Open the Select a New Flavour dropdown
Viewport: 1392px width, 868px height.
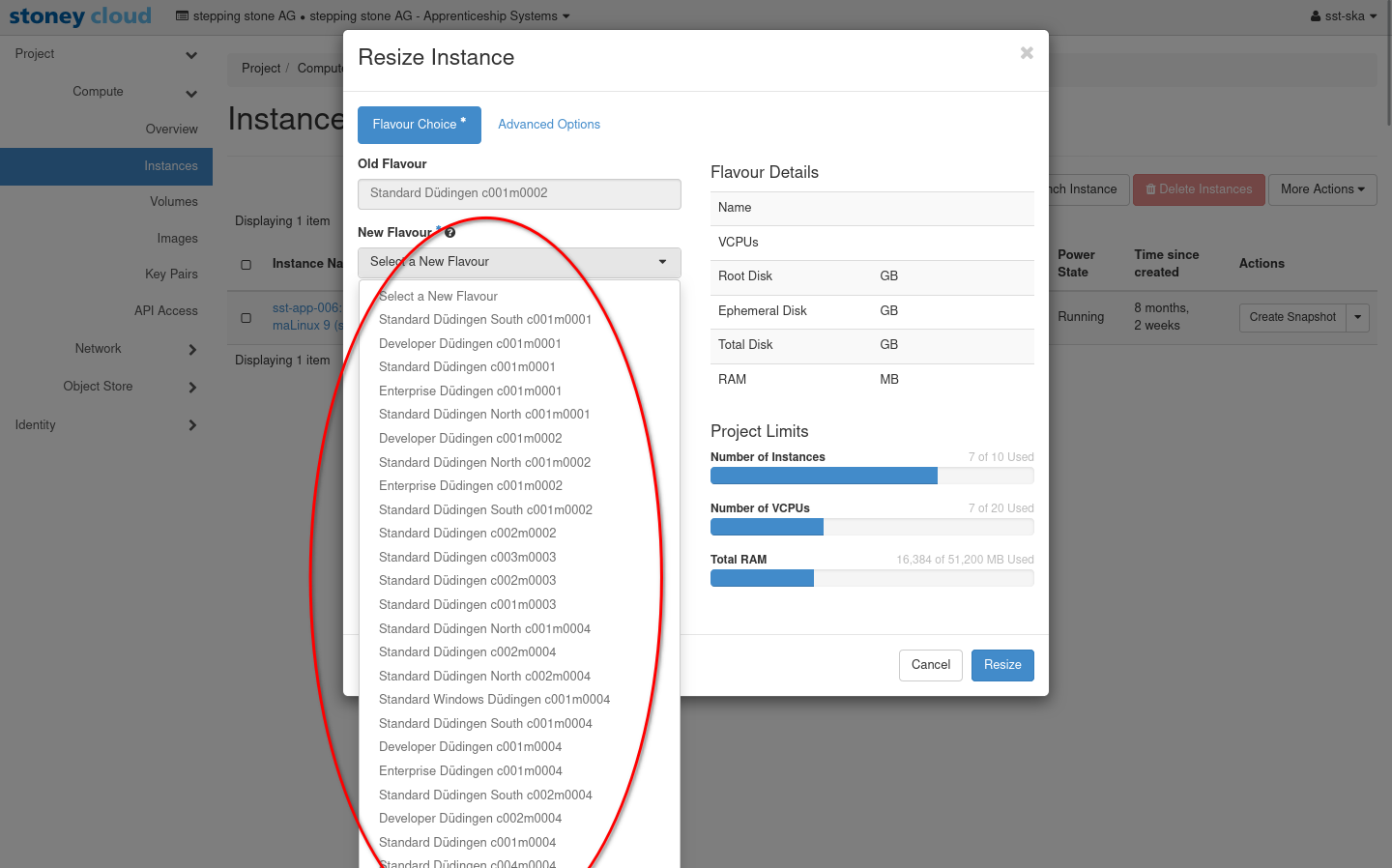point(519,262)
